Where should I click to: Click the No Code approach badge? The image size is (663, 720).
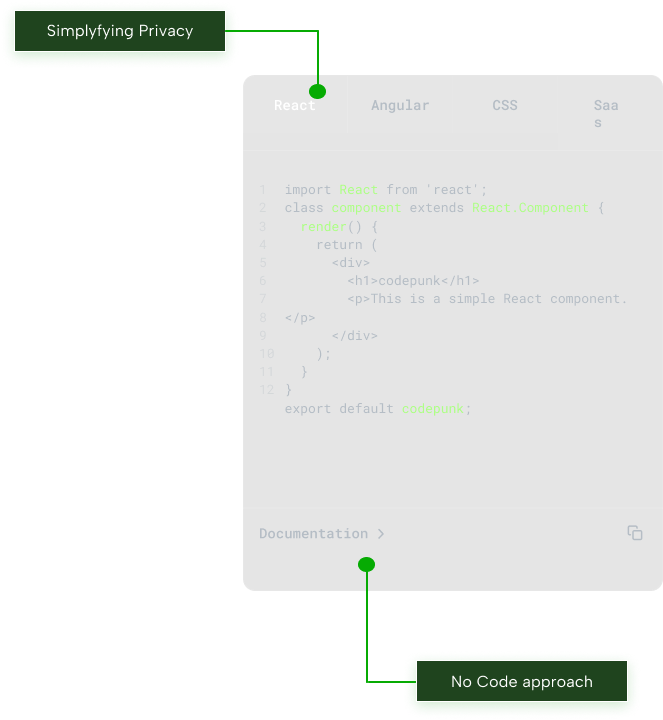521,682
